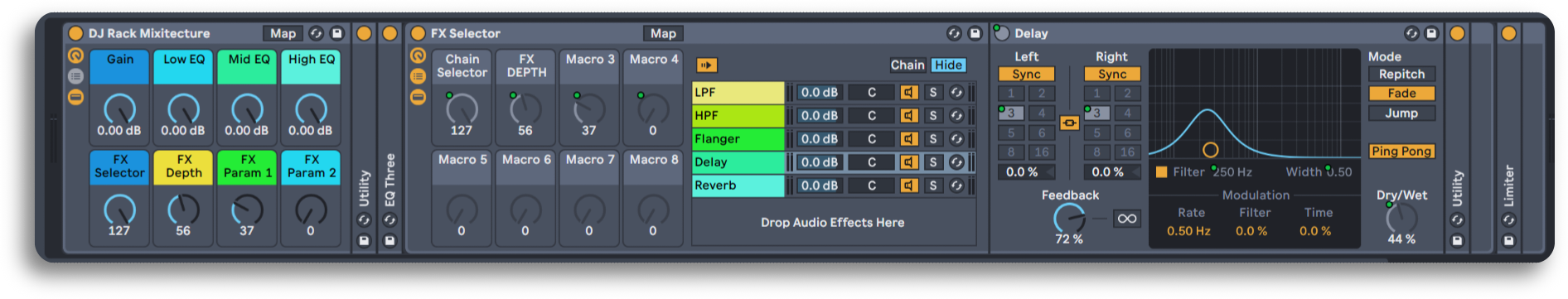Toggle the Delay stereo link button
The height and width of the screenshot is (299, 1568).
point(1069,123)
